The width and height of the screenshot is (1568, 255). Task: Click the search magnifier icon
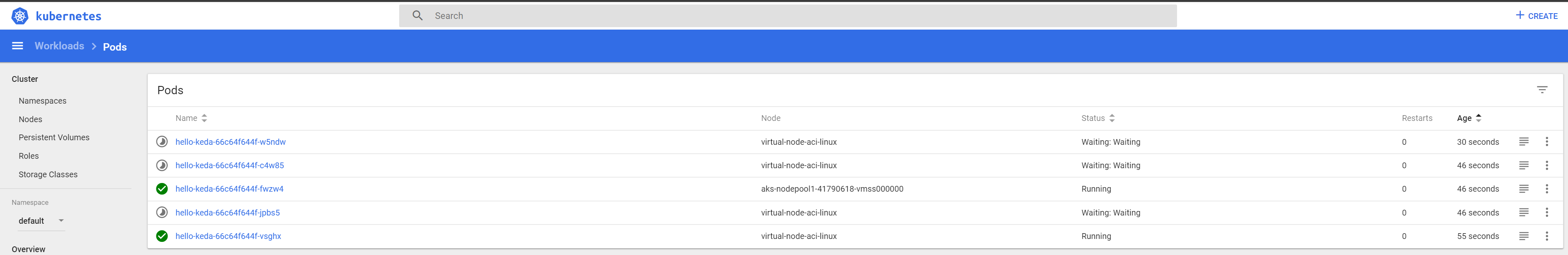(x=417, y=15)
